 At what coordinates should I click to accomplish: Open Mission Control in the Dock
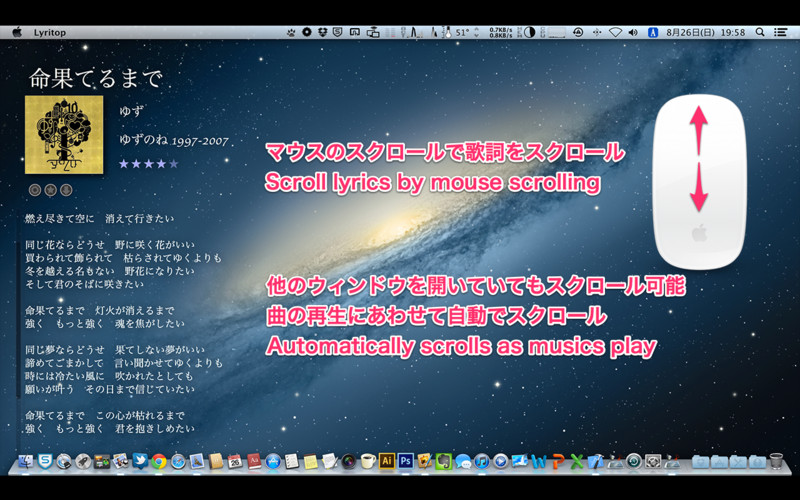tap(102, 461)
